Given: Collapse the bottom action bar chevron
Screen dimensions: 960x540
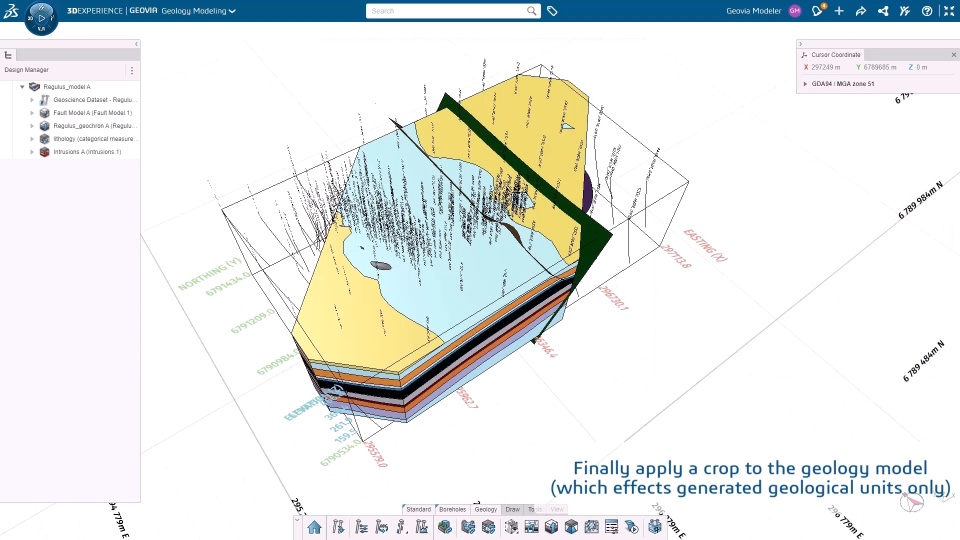Looking at the screenshot, I should point(298,519).
